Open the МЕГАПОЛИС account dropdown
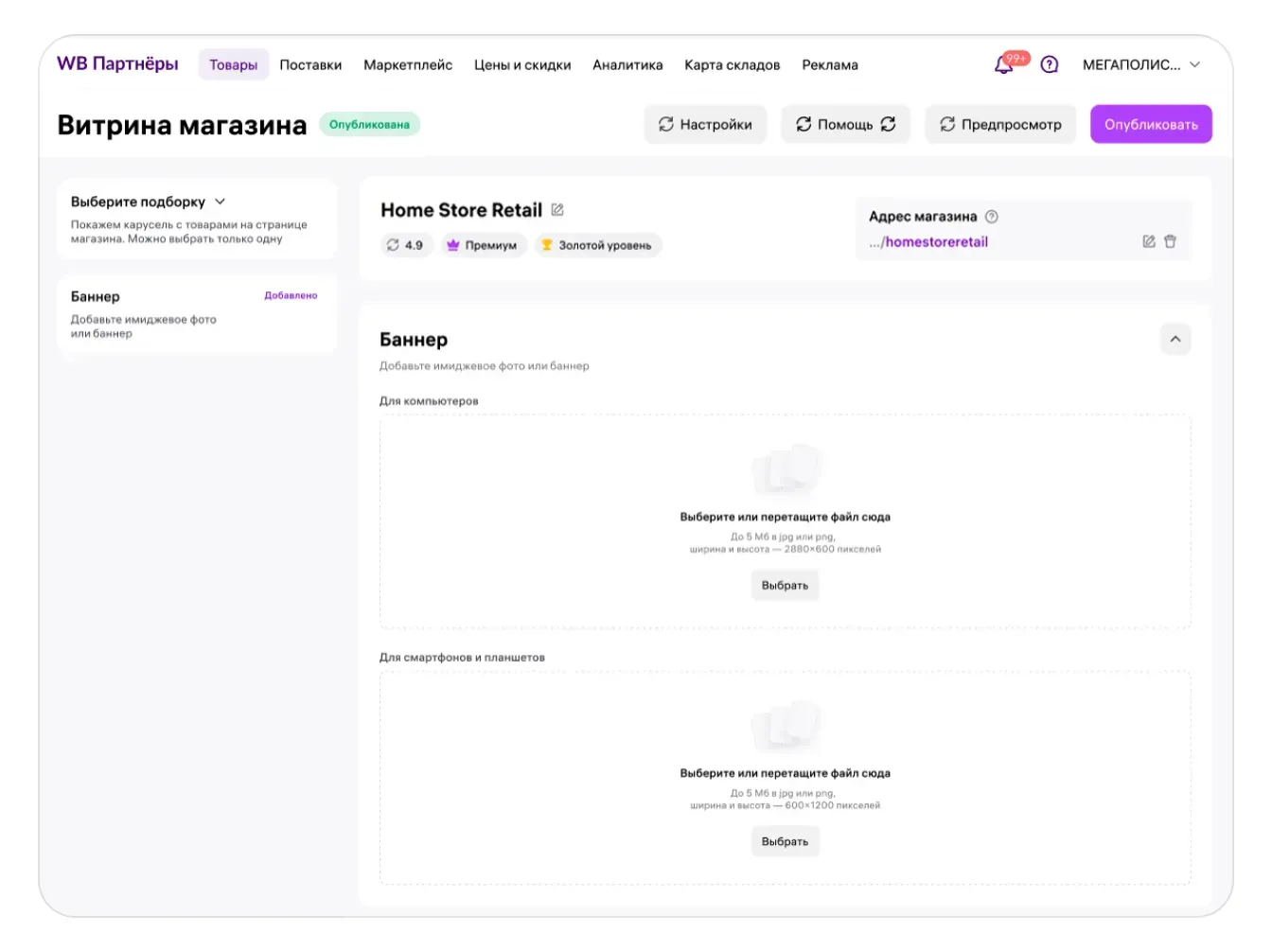The width and height of the screenshot is (1272, 952). point(1140,65)
